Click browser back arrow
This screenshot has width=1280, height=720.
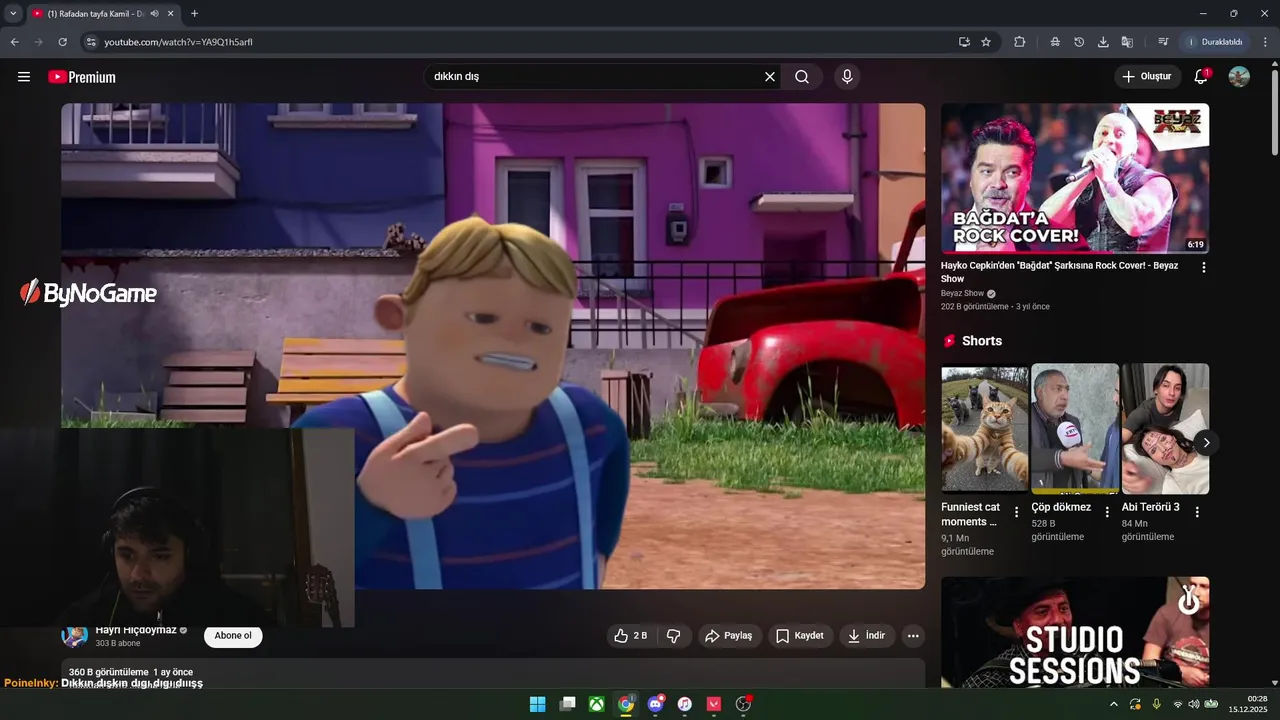(x=14, y=42)
